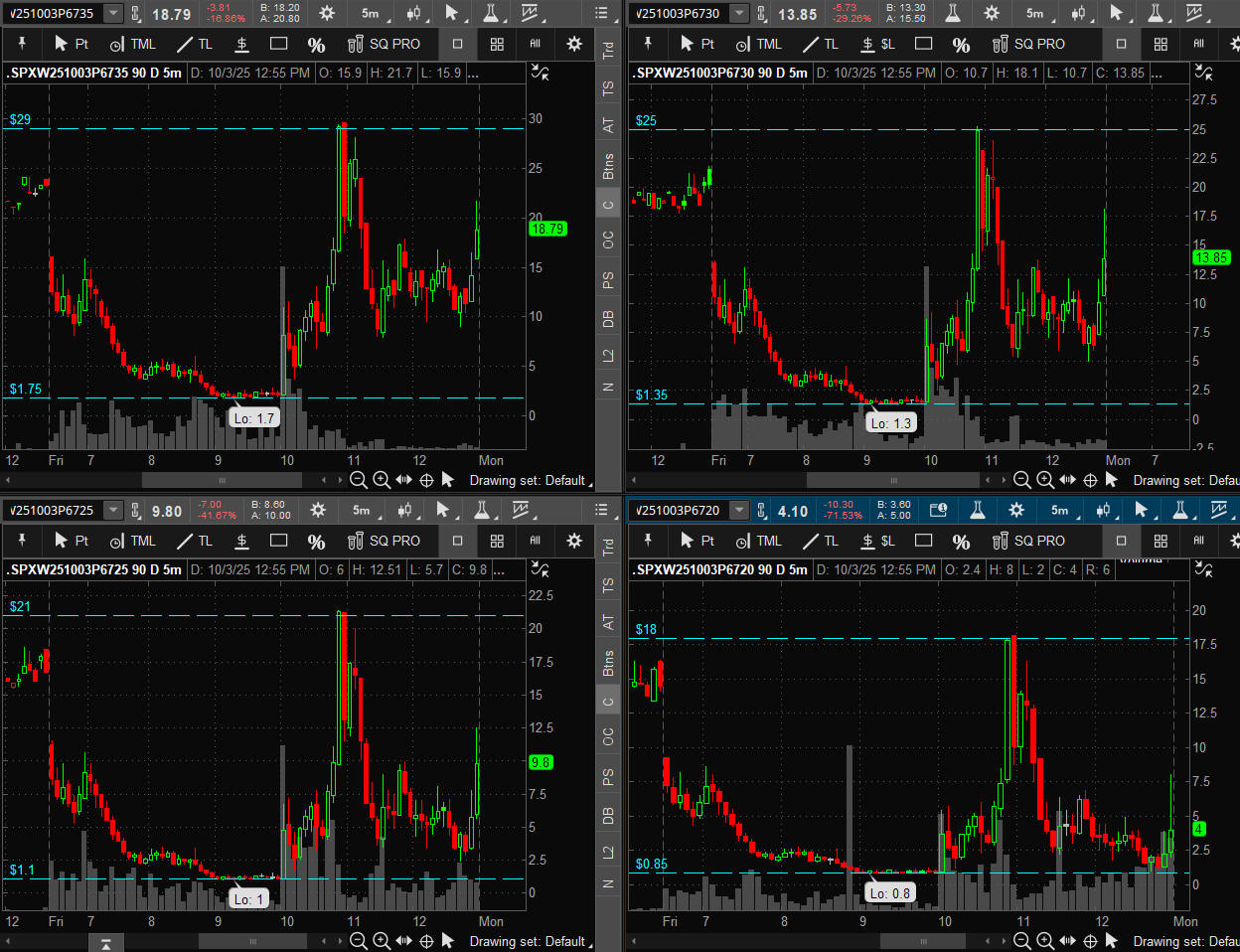Open the Trd side tab in the upper sidebar
This screenshot has height=952, width=1240.
(x=608, y=50)
